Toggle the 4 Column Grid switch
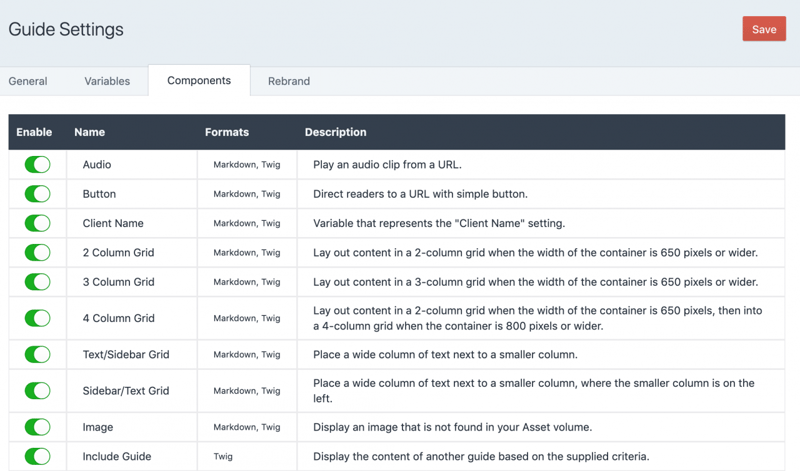This screenshot has width=800, height=471. click(x=37, y=318)
